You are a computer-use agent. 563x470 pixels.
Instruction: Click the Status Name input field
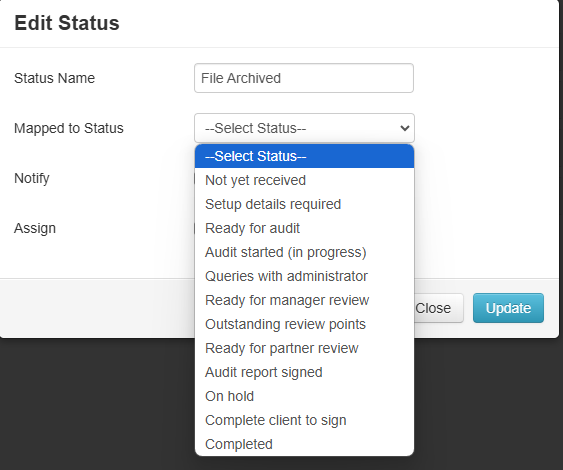[x=304, y=78]
